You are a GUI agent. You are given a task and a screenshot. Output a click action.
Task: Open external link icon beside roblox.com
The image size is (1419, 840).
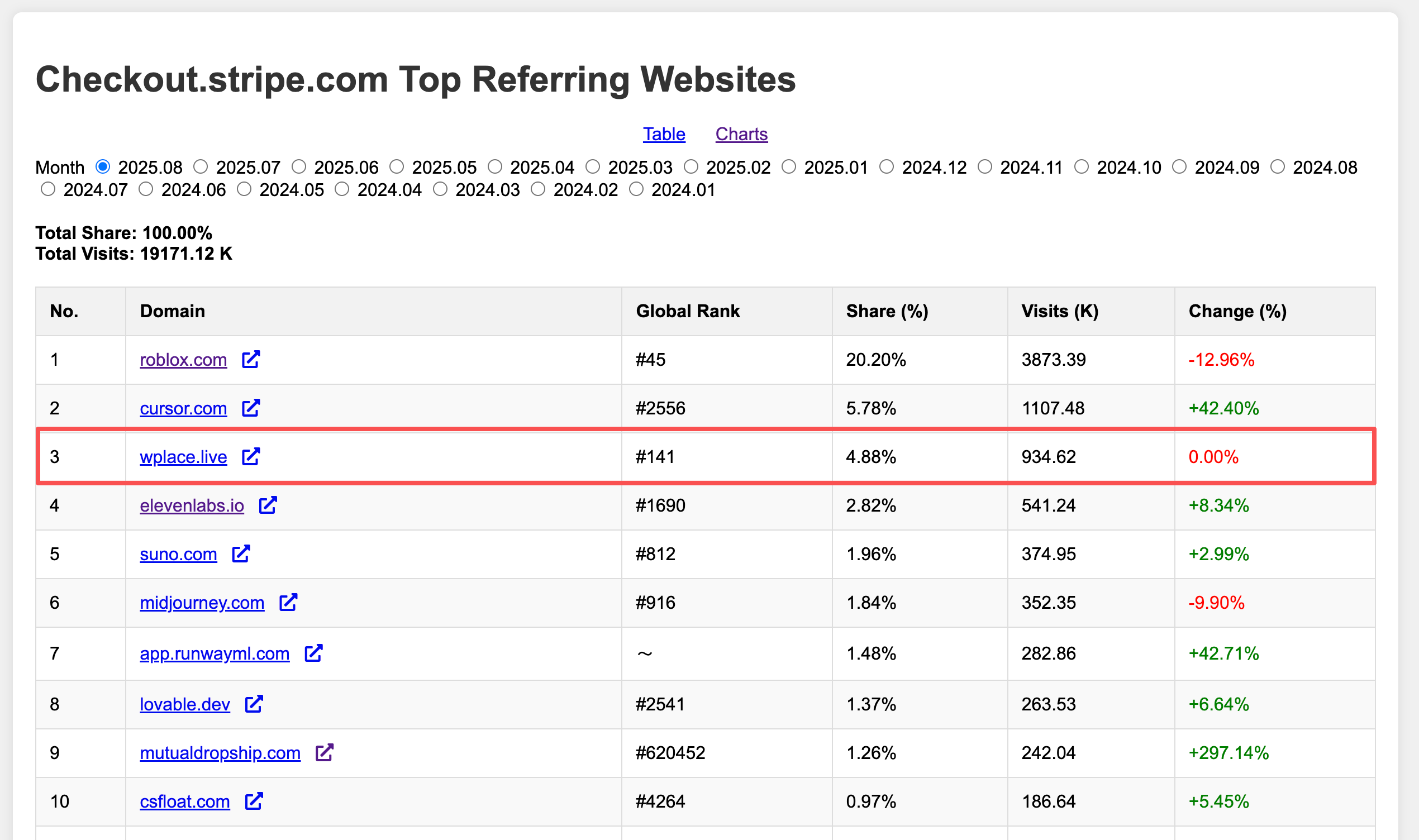(x=251, y=360)
